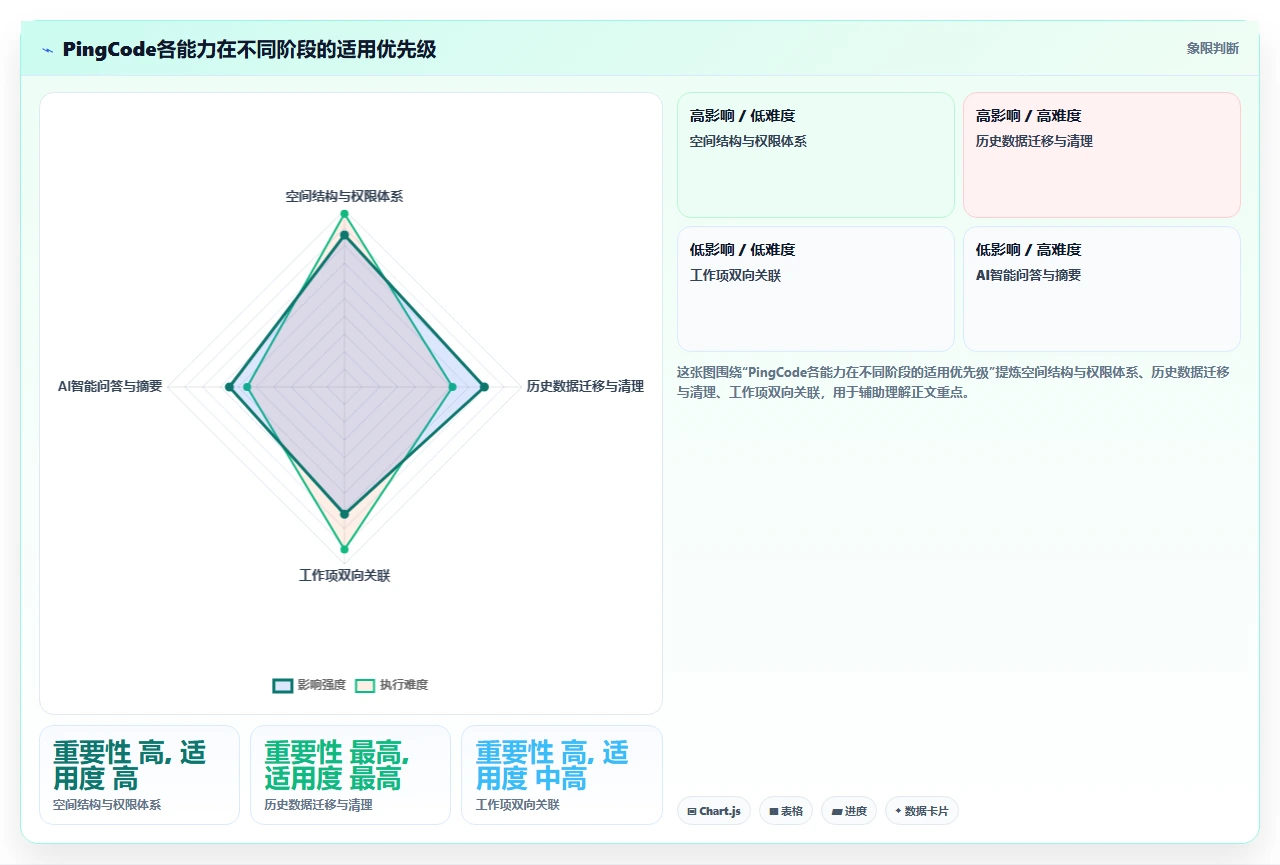Viewport: 1280px width, 865px height.
Task: Select the 高影响 / 低难度 quadrant card
Action: click(816, 155)
